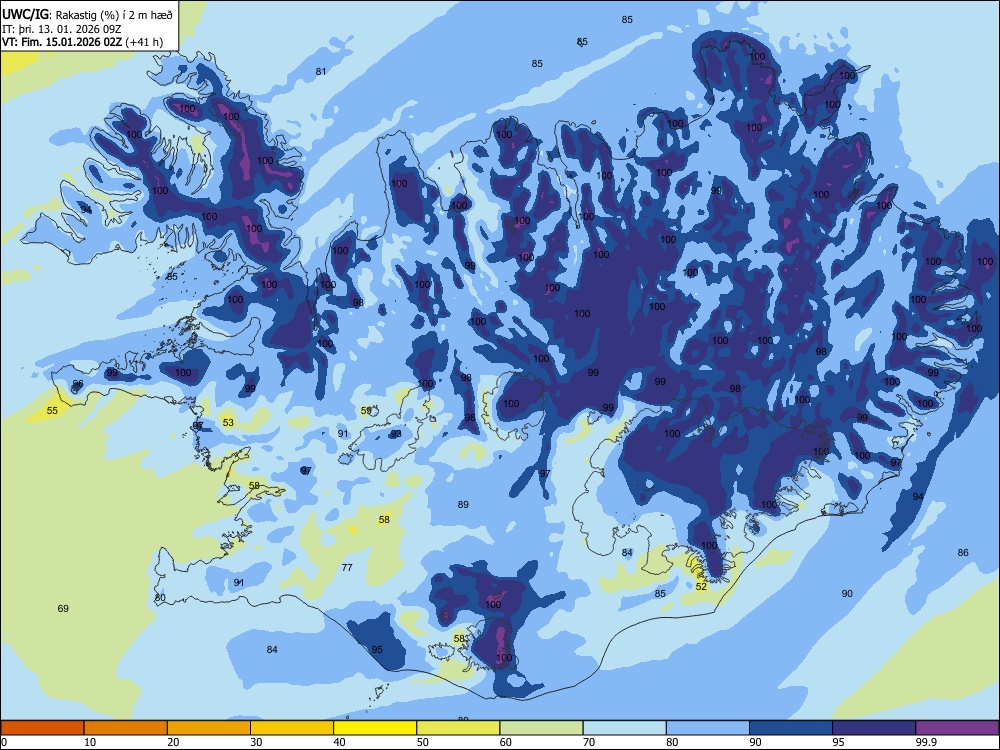The image size is (1000, 750).
Task: Click the '86' value off the east coast
Action: coord(963,553)
